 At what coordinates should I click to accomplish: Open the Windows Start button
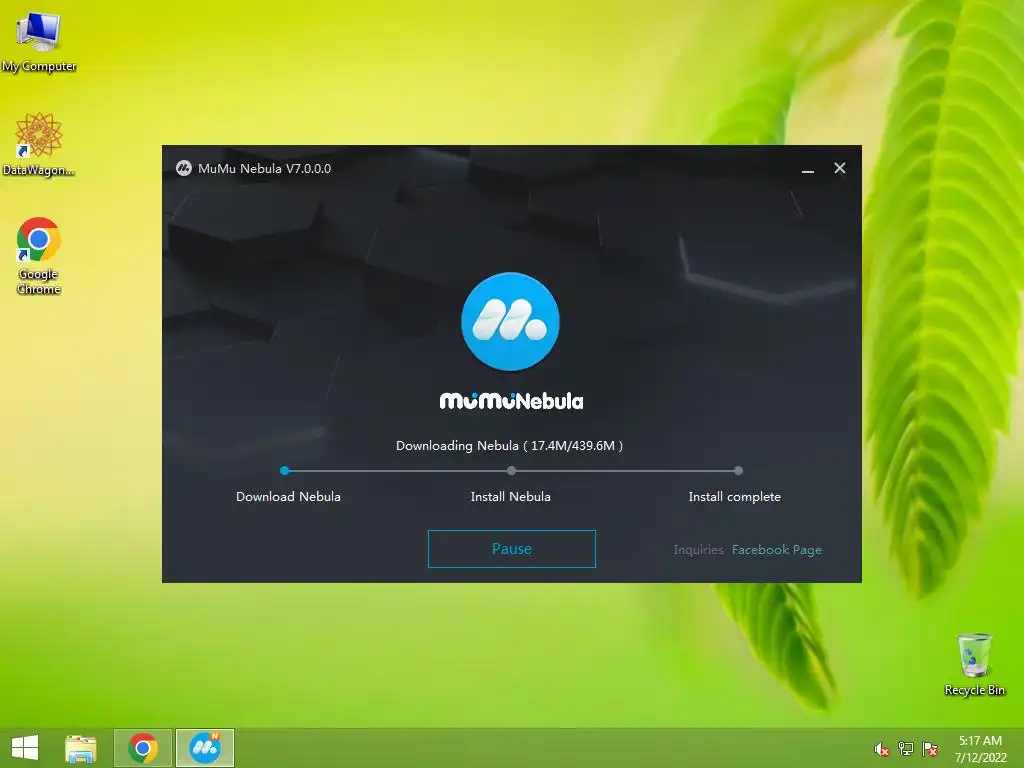[25, 748]
